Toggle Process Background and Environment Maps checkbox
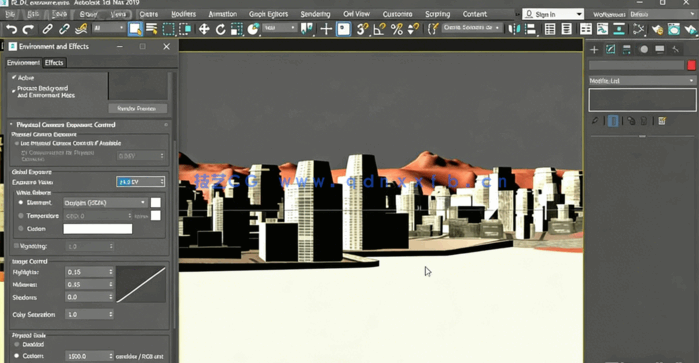Image resolution: width=699 pixels, height=363 pixels. pyautogui.click(x=14, y=91)
